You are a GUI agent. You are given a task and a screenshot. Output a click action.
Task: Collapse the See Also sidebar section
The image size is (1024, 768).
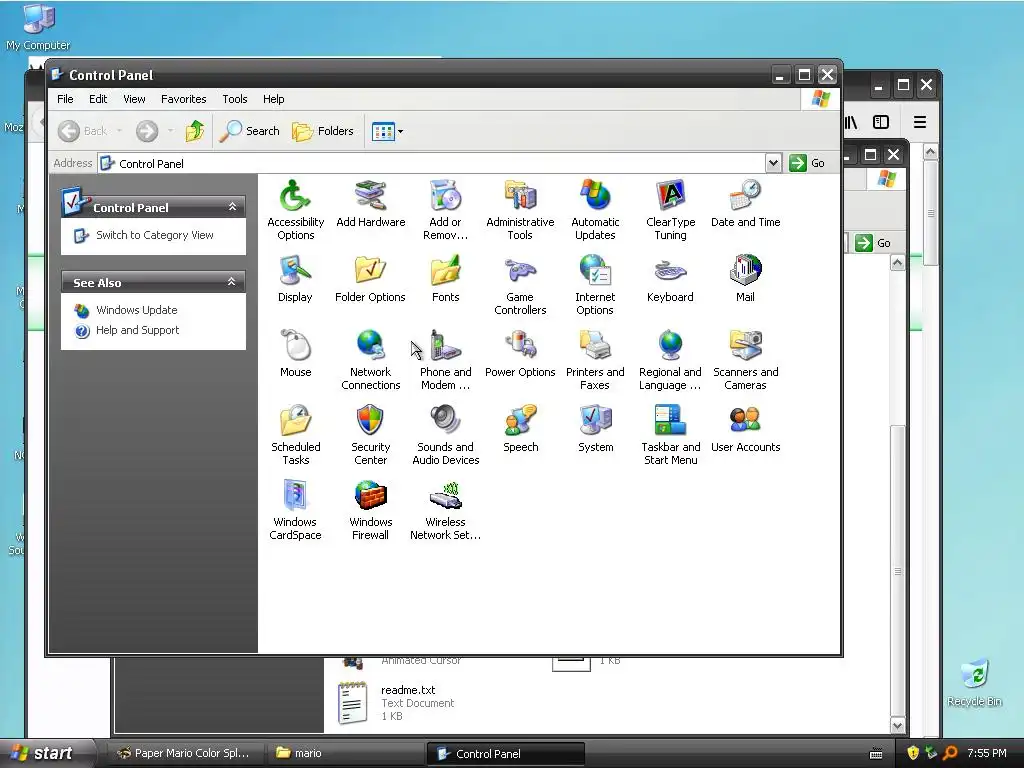point(231,282)
